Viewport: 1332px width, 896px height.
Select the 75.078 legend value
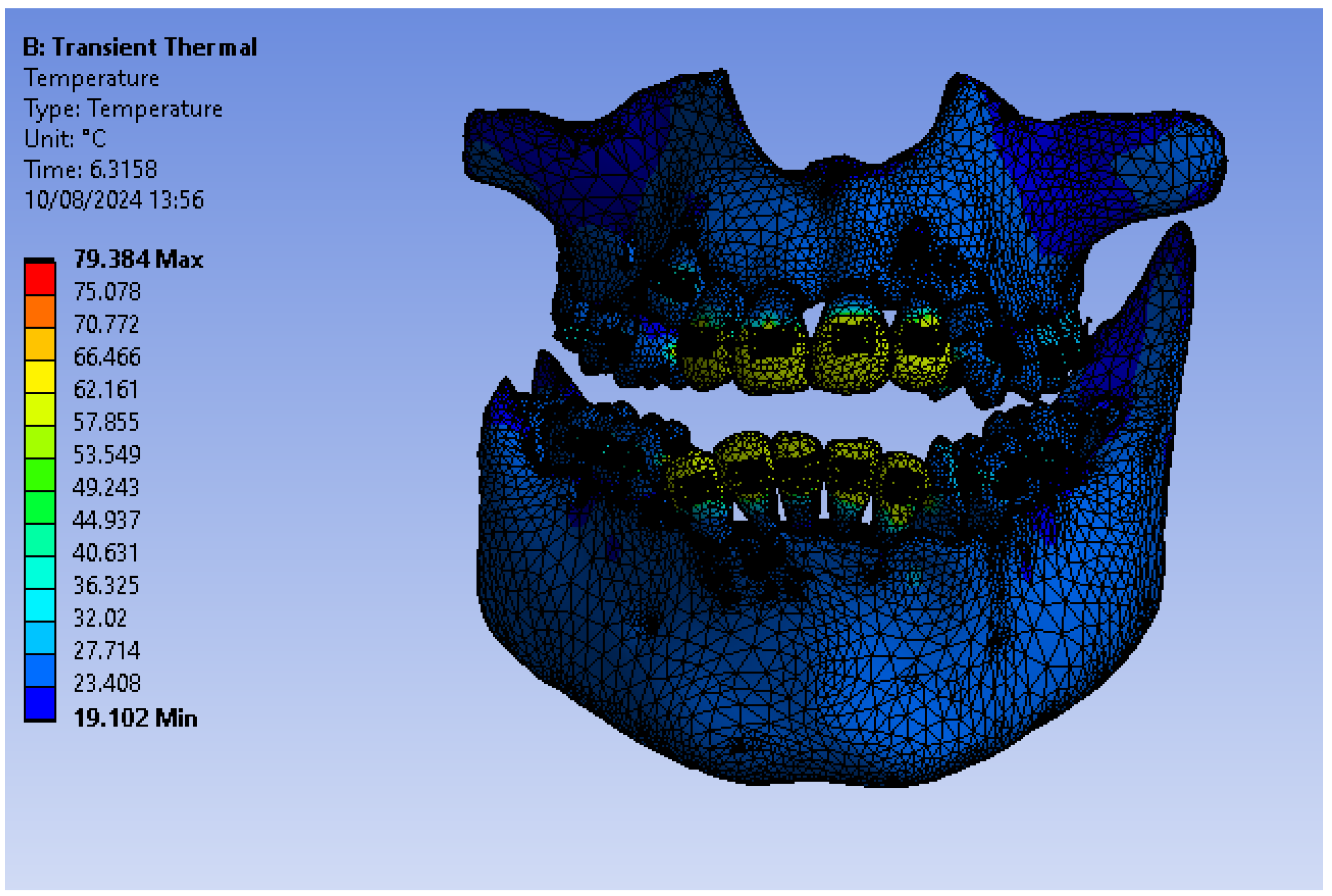[107, 292]
